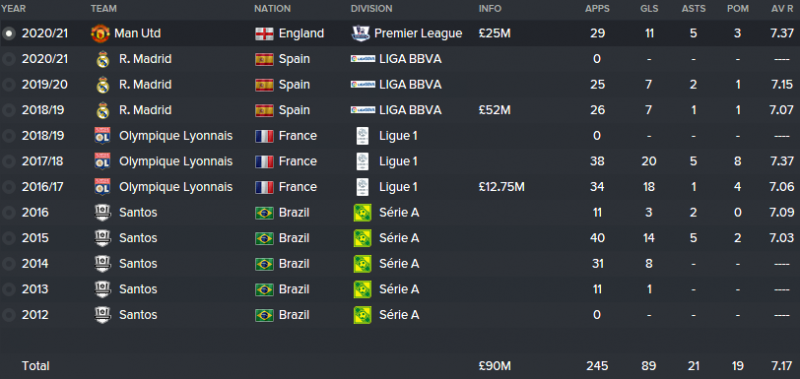Click the Brazil flag in 2013 row
This screenshot has height=379, width=800.
[x=264, y=290]
